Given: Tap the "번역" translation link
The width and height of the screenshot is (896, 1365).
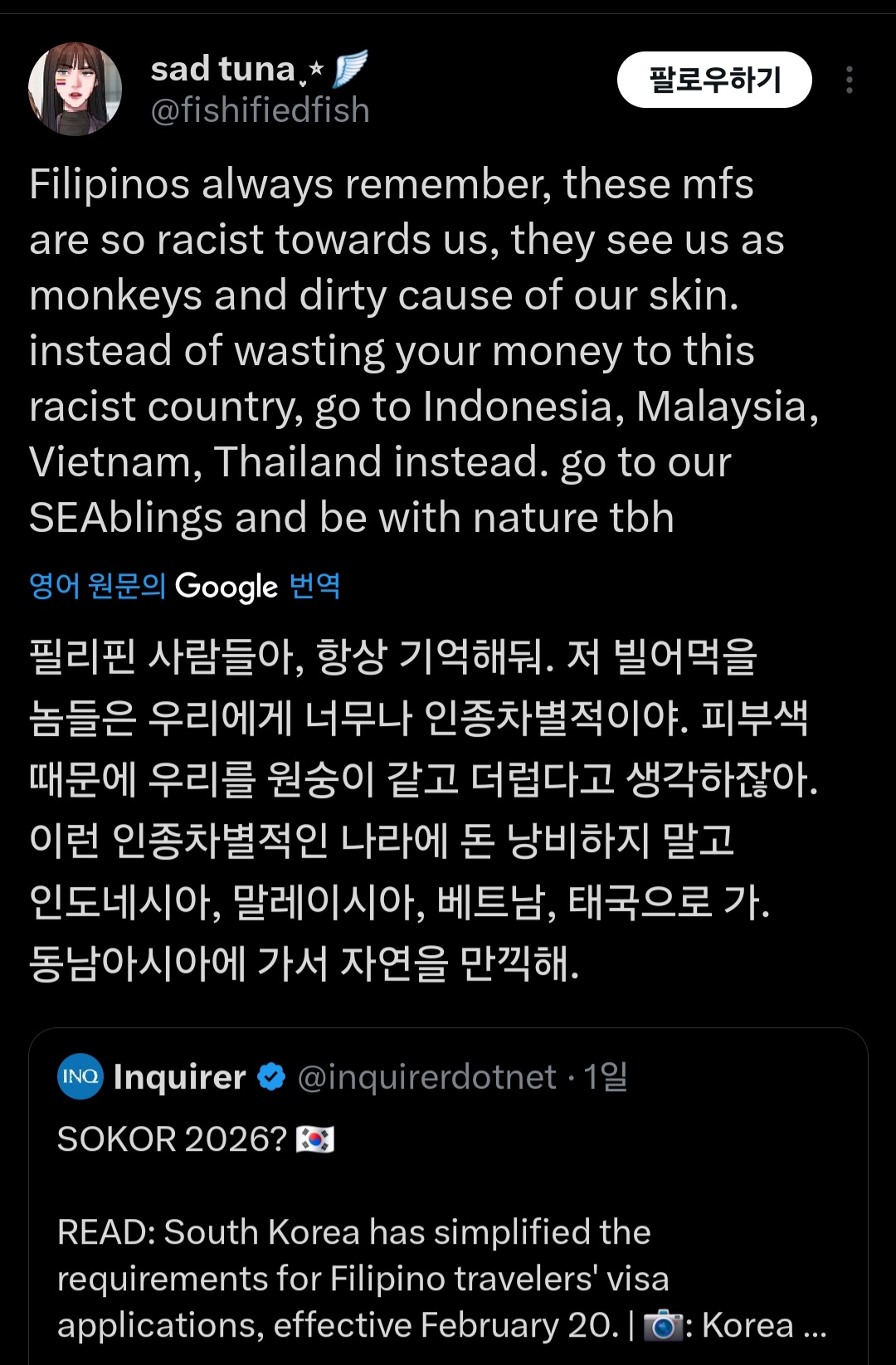Looking at the screenshot, I should coord(314,586).
